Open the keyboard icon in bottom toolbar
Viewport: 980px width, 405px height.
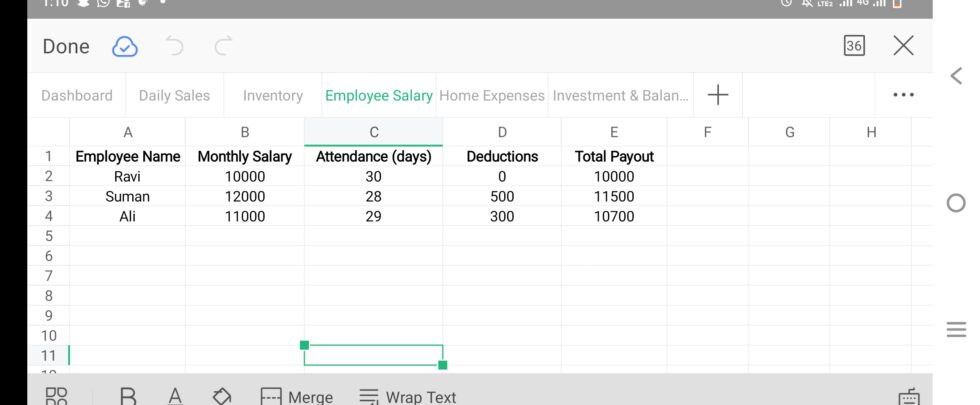[908, 396]
